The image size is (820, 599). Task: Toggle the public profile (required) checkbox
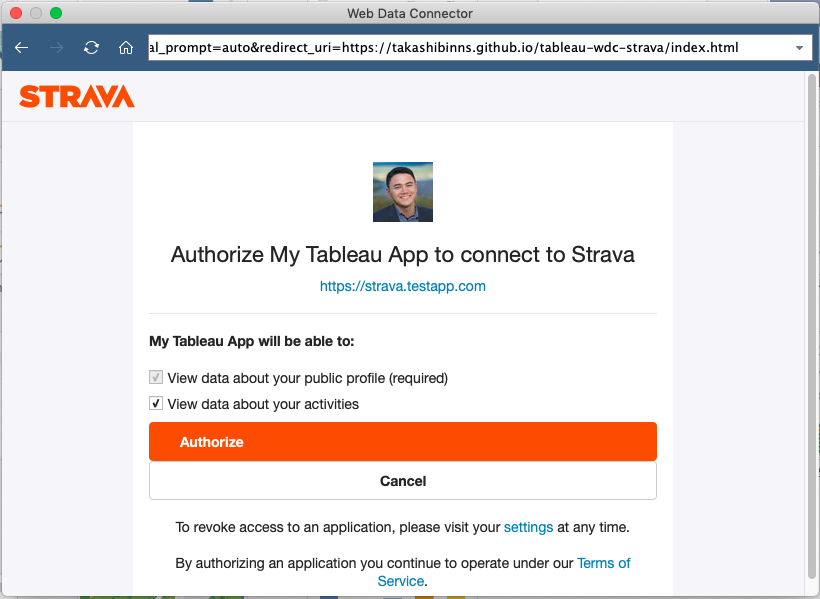point(156,377)
